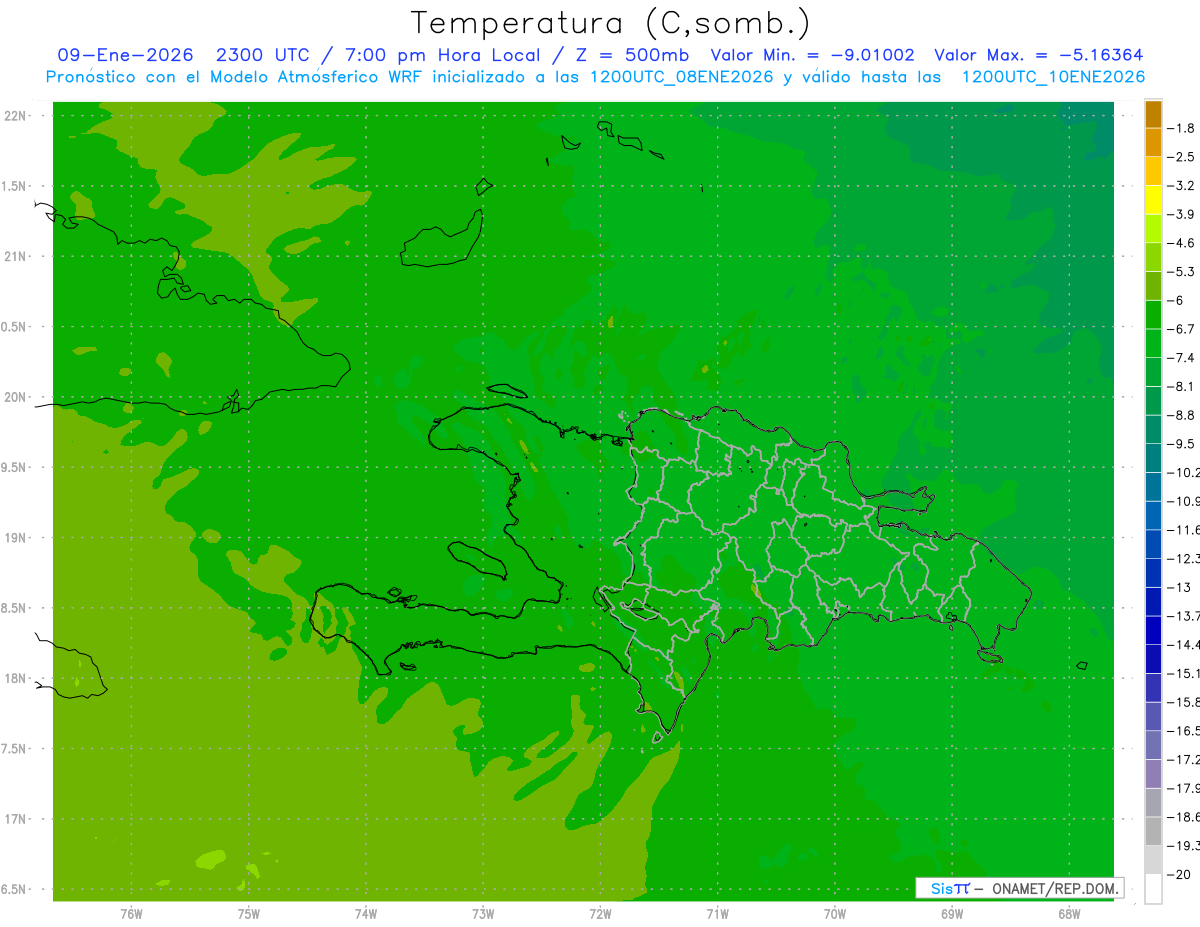Click the "-6.7" colorbar value
Viewport: 1200px width, 927px height.
1181,329
